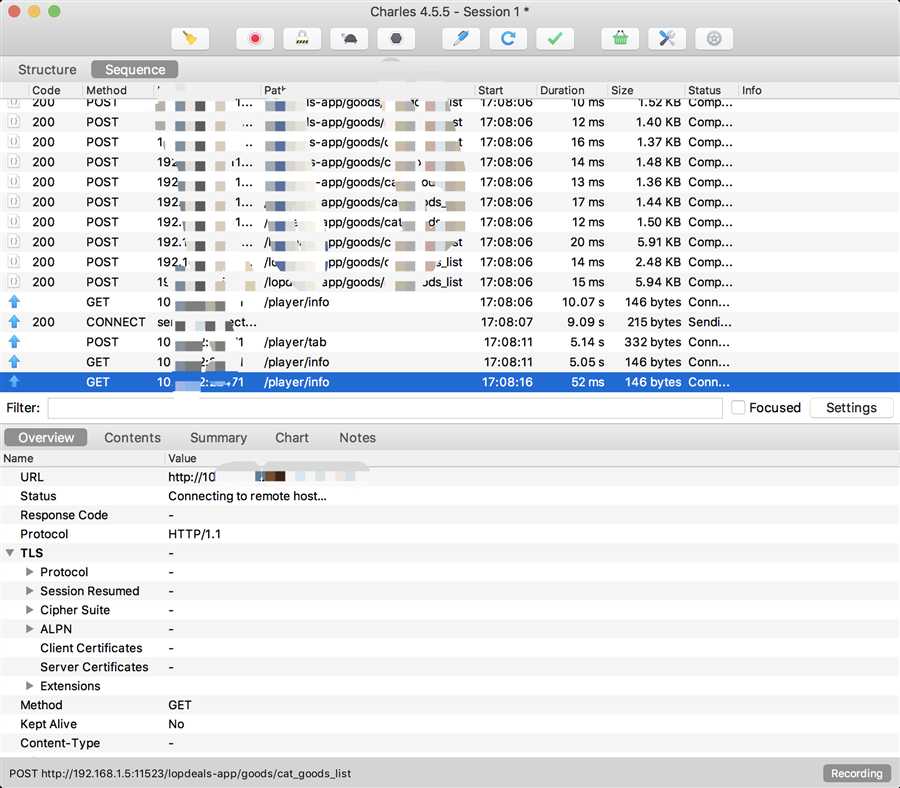Click the Recording status button
900x788 pixels.
click(856, 773)
